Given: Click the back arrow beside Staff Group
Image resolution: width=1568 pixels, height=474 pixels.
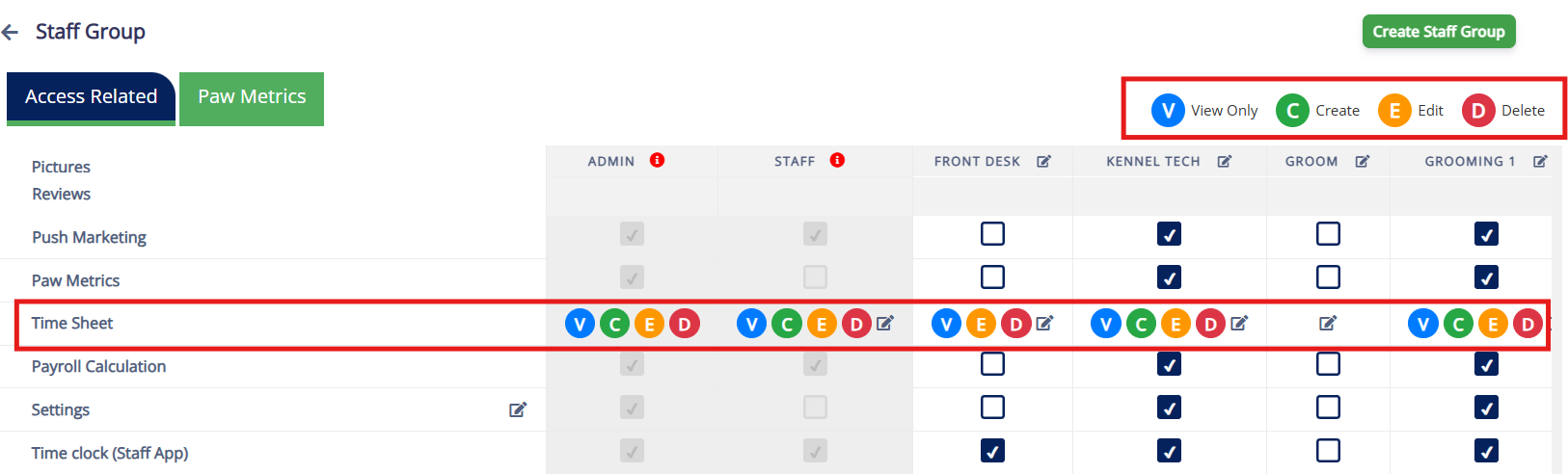Looking at the screenshot, I should pyautogui.click(x=11, y=33).
